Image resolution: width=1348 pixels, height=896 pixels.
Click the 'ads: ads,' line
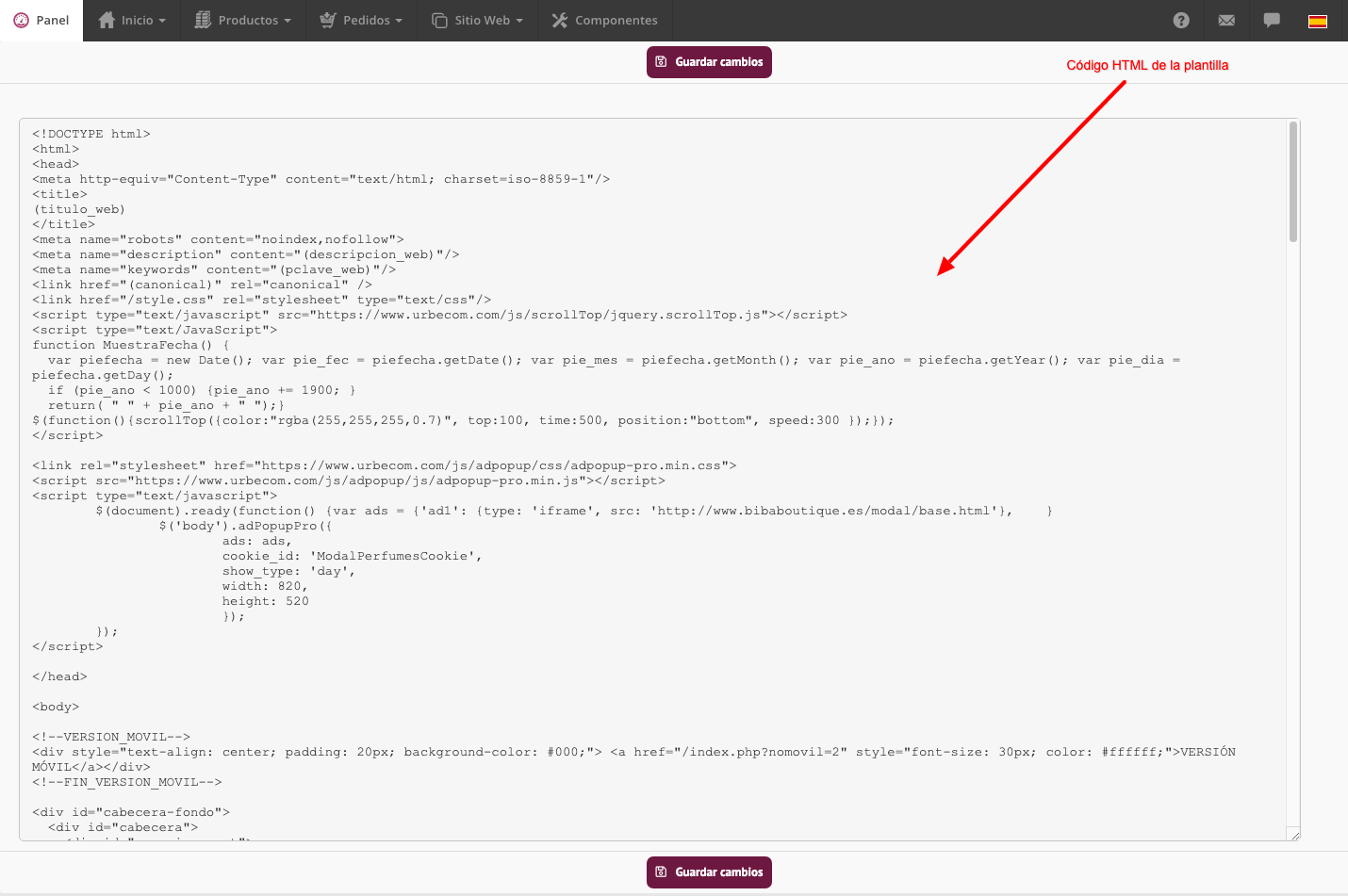257,541
